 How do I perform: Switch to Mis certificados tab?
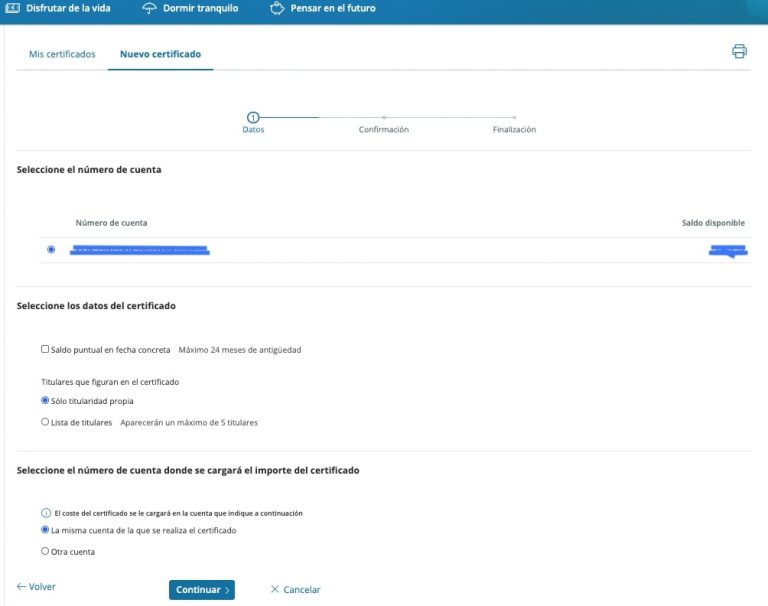62,54
